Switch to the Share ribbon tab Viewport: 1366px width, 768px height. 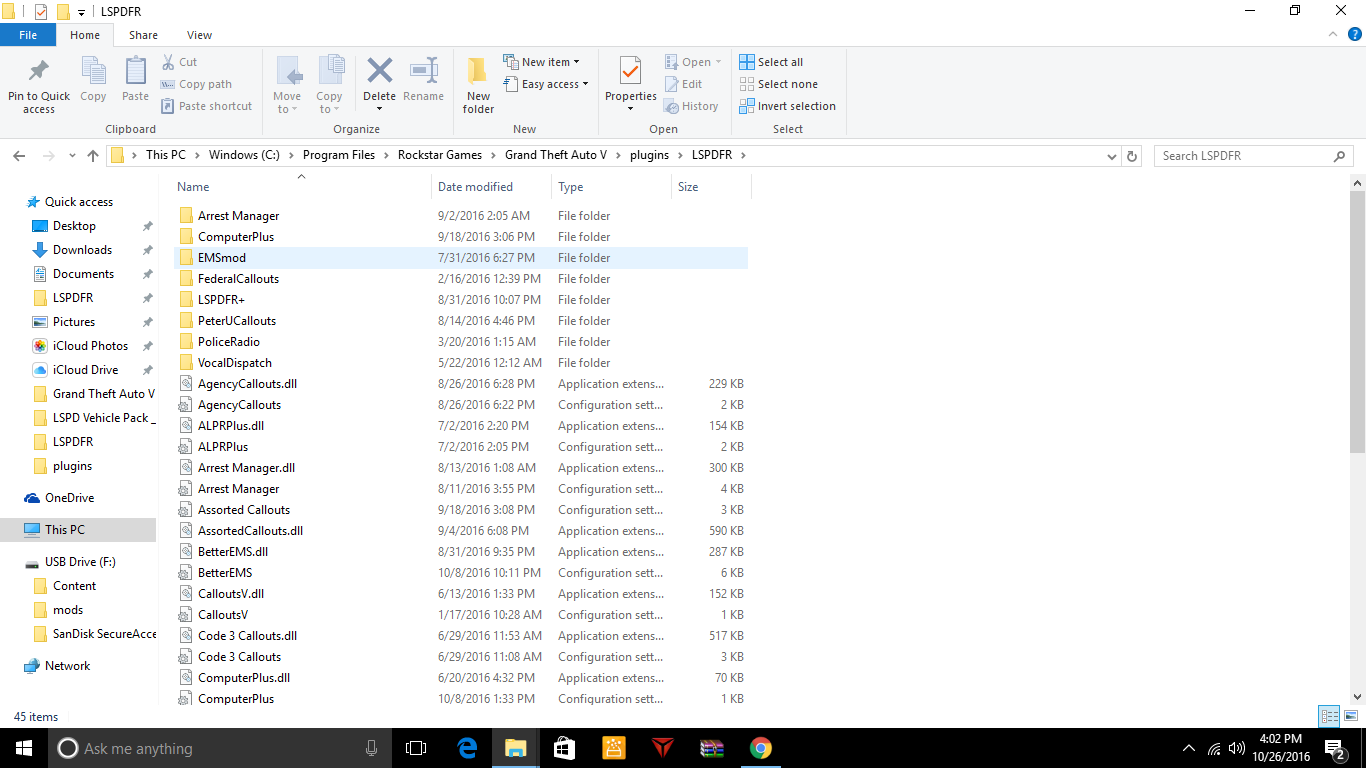coord(143,35)
